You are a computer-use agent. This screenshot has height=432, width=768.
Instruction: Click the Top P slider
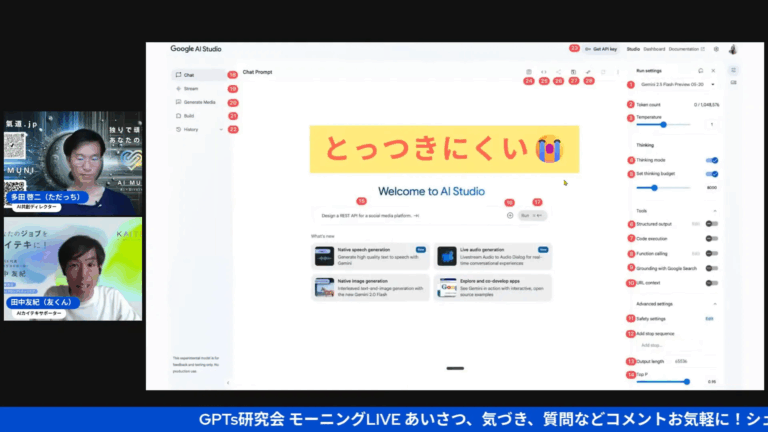[x=663, y=382]
